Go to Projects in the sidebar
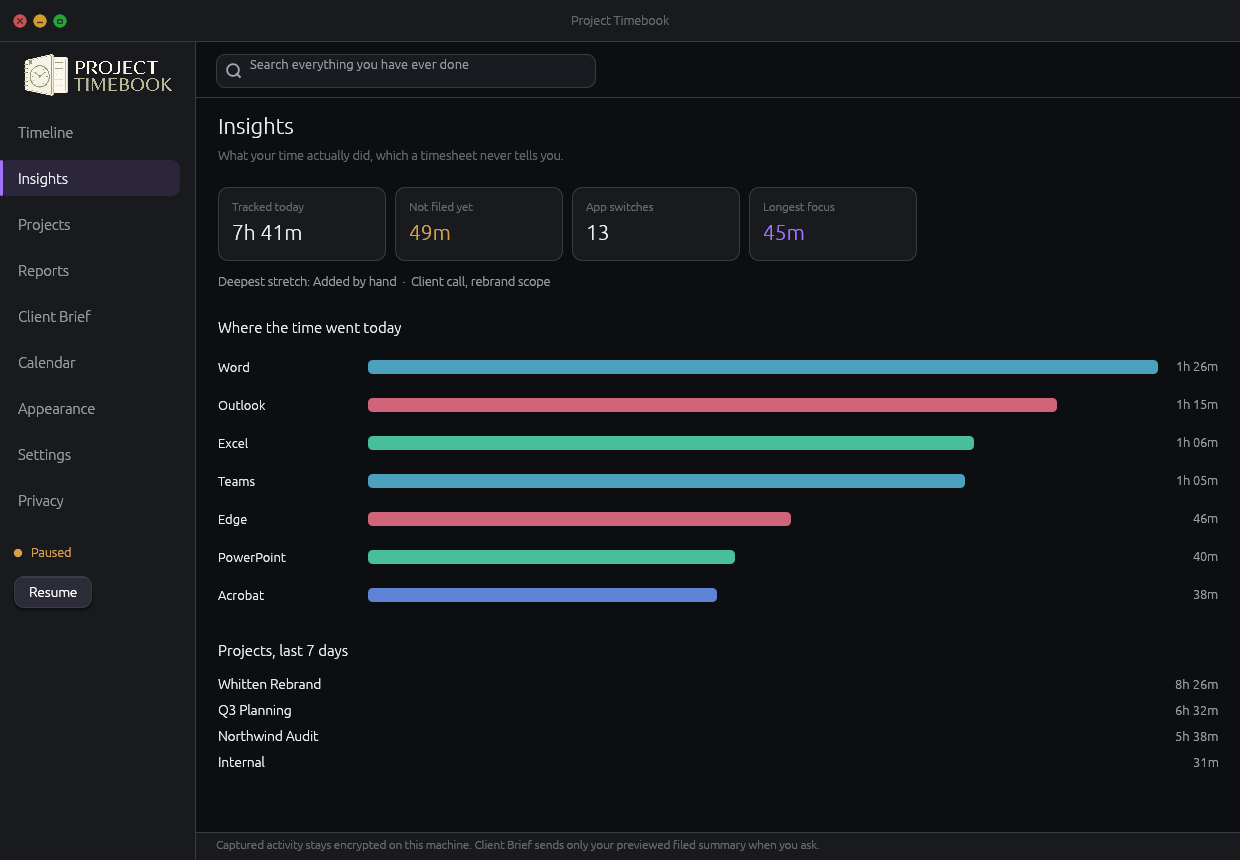 coord(90,224)
